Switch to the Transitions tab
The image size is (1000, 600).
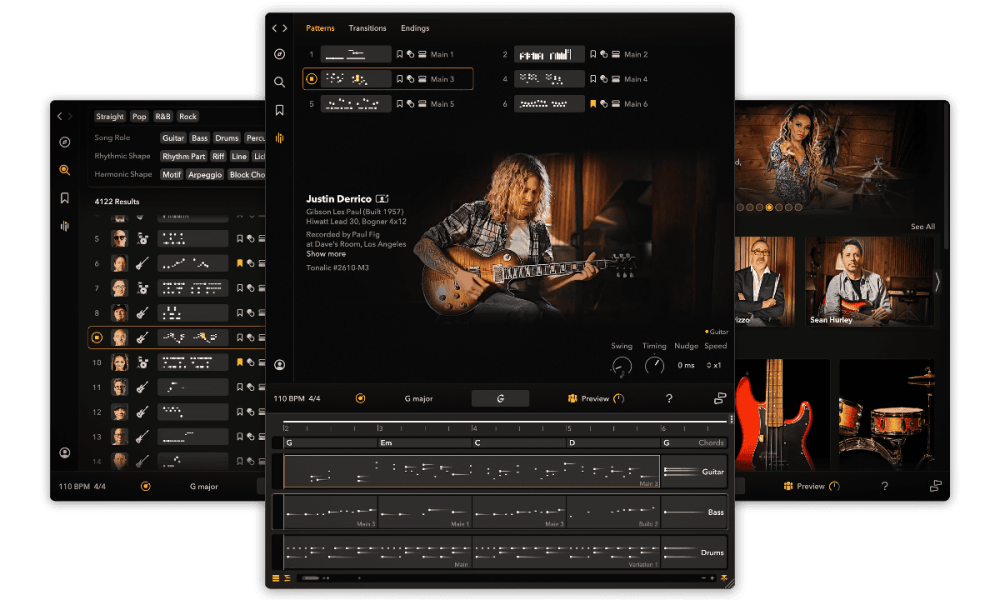[367, 28]
